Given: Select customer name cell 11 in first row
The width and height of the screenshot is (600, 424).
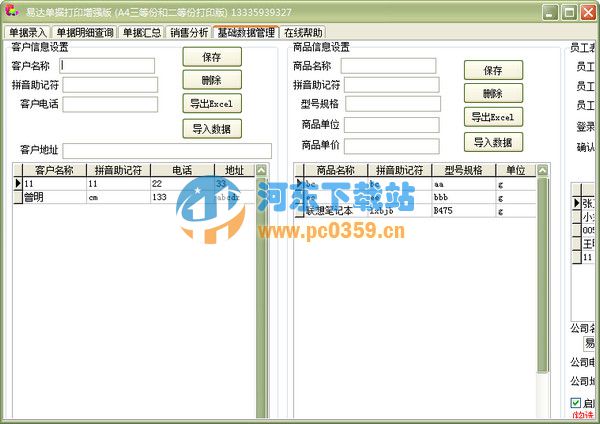Looking at the screenshot, I should click(55, 184).
